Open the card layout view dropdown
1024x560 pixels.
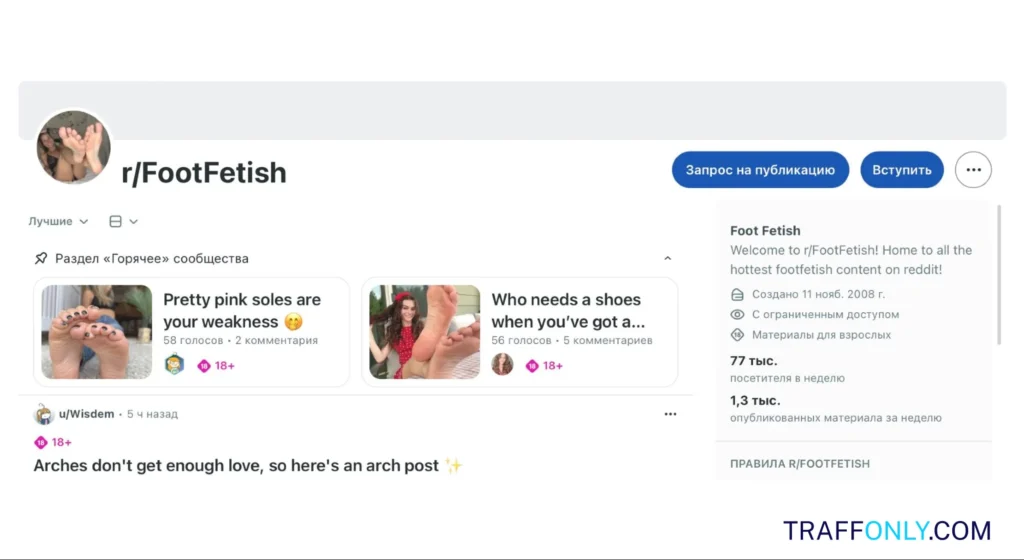(x=123, y=221)
